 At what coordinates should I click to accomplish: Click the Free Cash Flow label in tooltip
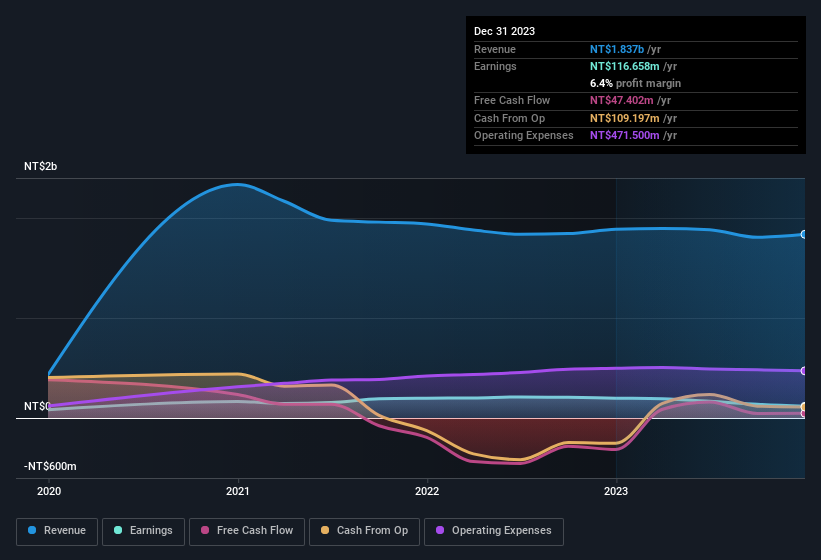pos(512,100)
